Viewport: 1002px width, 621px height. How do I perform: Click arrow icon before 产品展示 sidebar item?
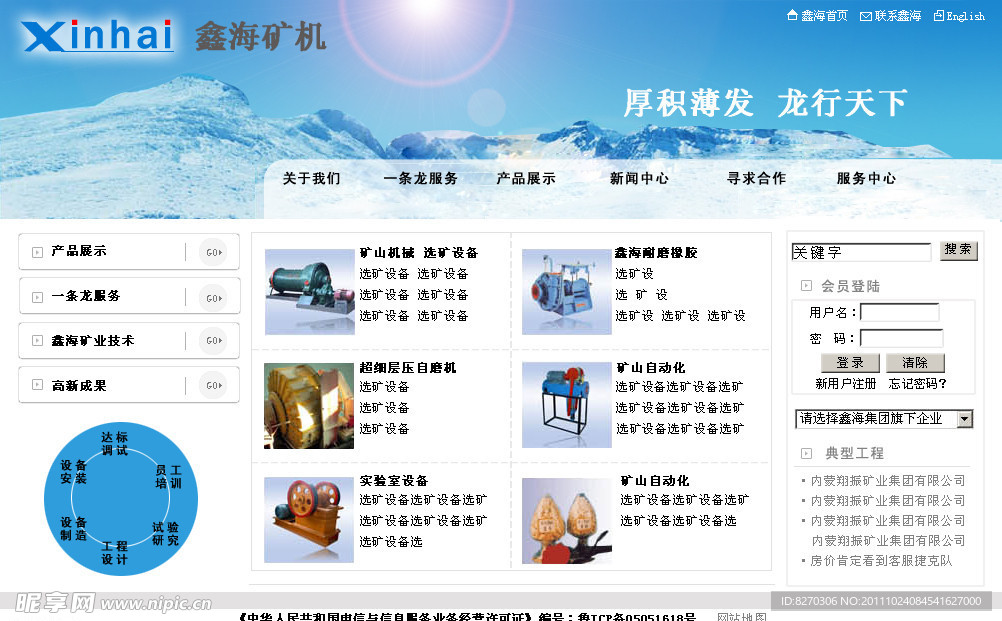coord(38,252)
